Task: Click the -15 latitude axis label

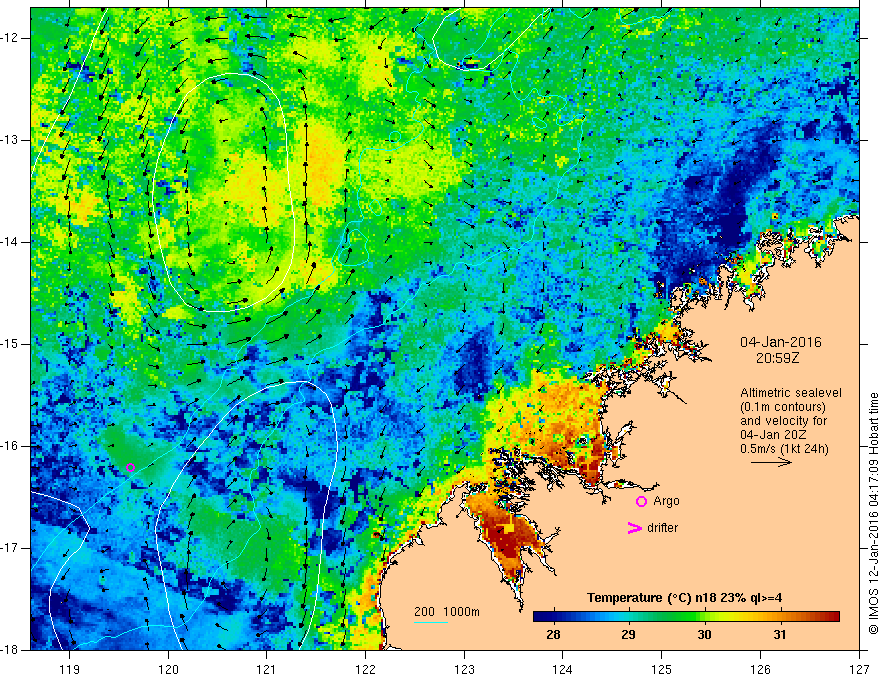Action: pyautogui.click(x=10, y=344)
